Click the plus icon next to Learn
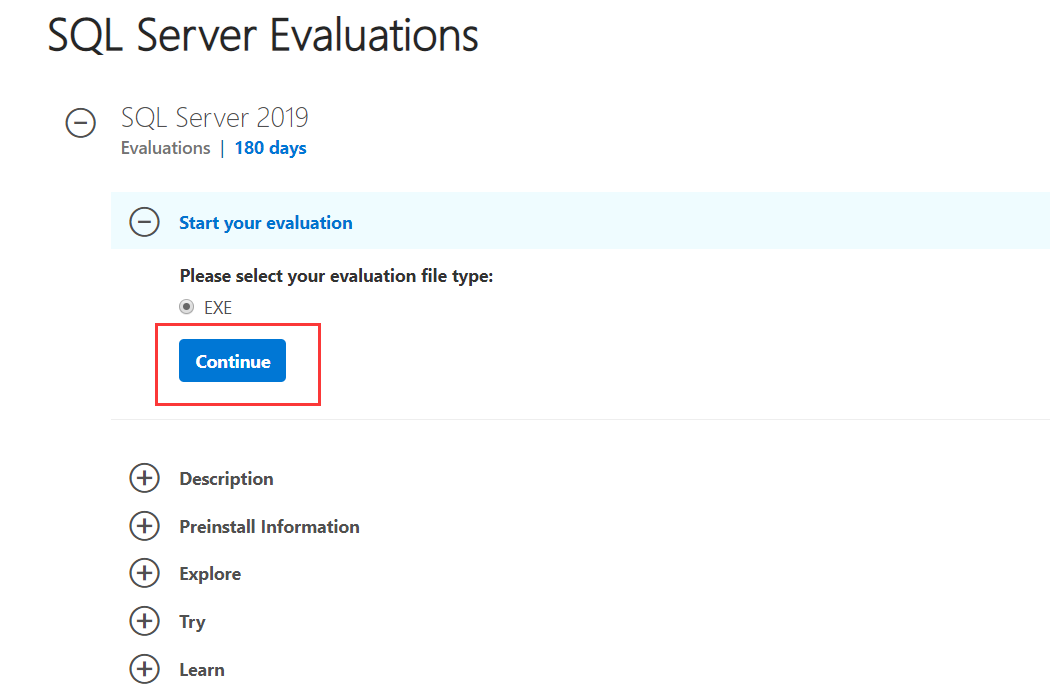This screenshot has width=1050, height=697. (x=145, y=669)
